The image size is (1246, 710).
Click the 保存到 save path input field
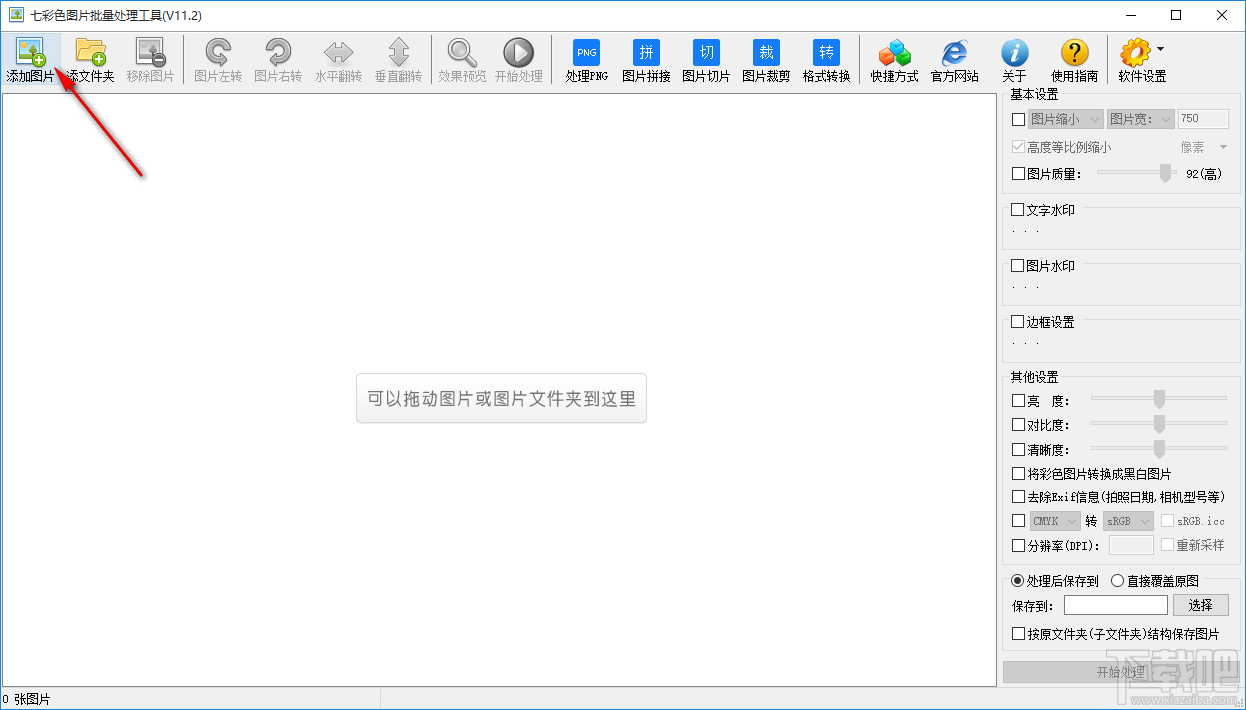[1115, 605]
